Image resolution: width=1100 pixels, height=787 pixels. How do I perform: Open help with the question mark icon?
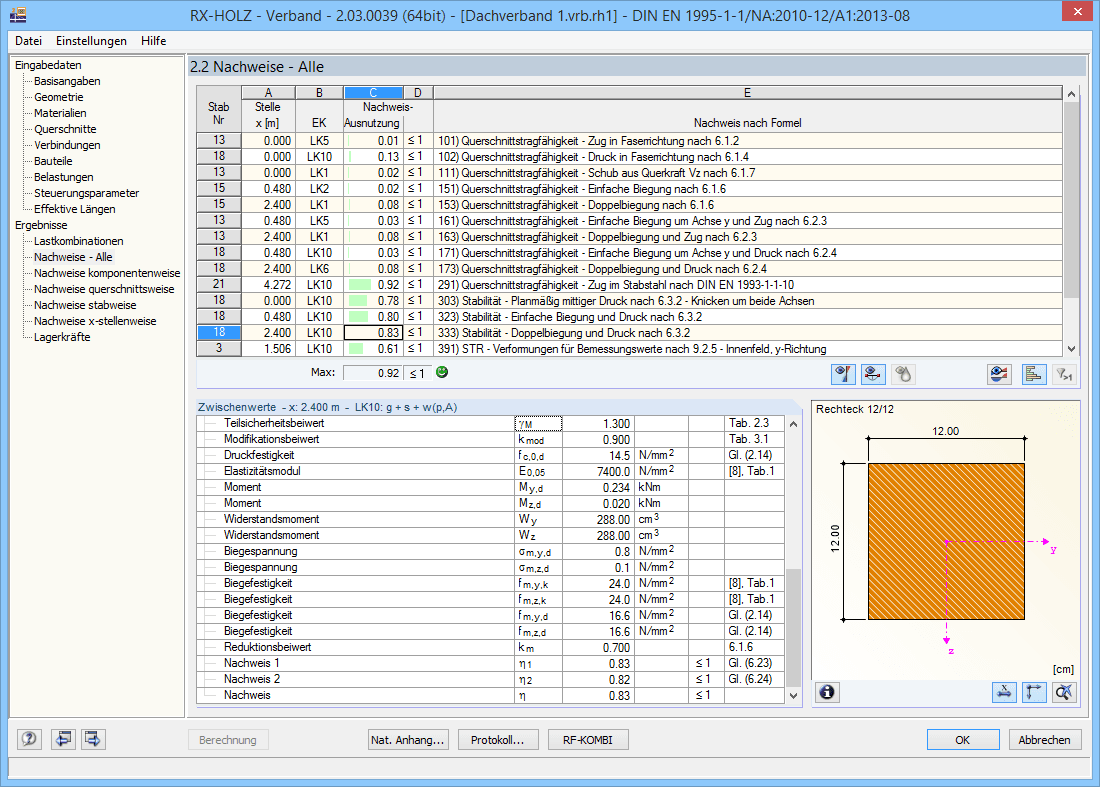pyautogui.click(x=29, y=739)
